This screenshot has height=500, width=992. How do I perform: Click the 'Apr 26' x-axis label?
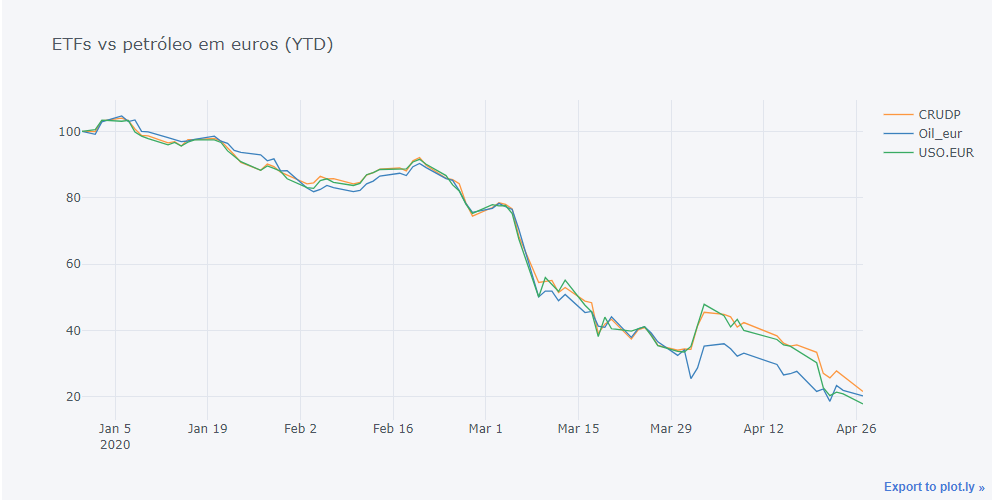[857, 428]
